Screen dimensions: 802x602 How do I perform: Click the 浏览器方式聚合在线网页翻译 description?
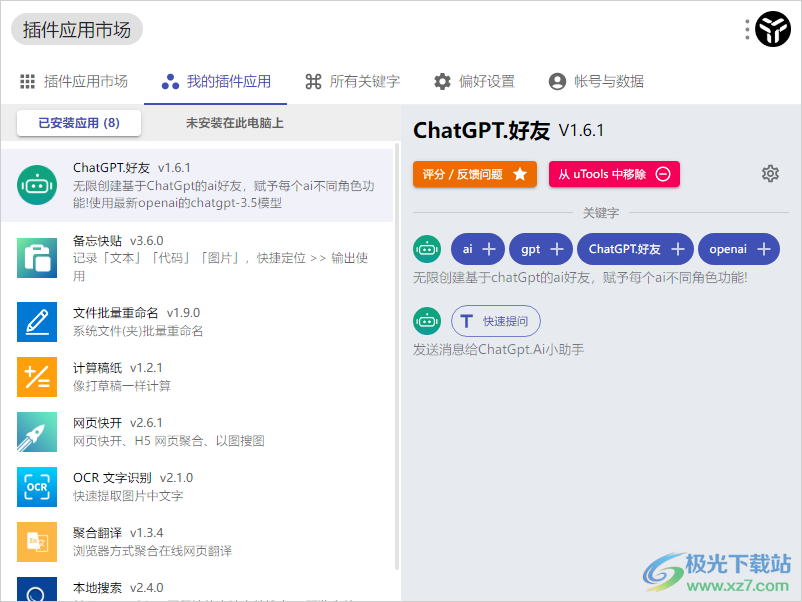point(152,551)
